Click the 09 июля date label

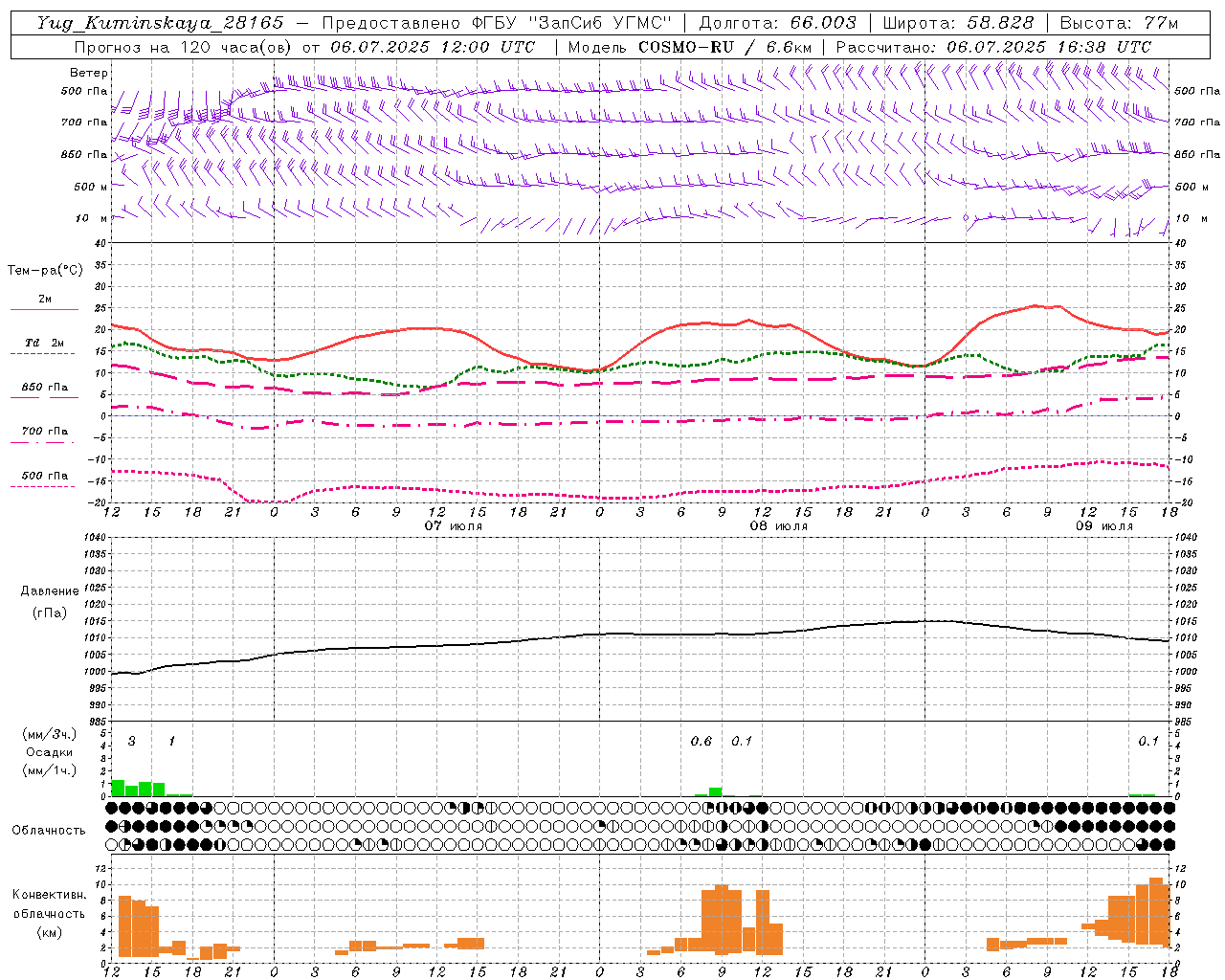(x=1104, y=526)
